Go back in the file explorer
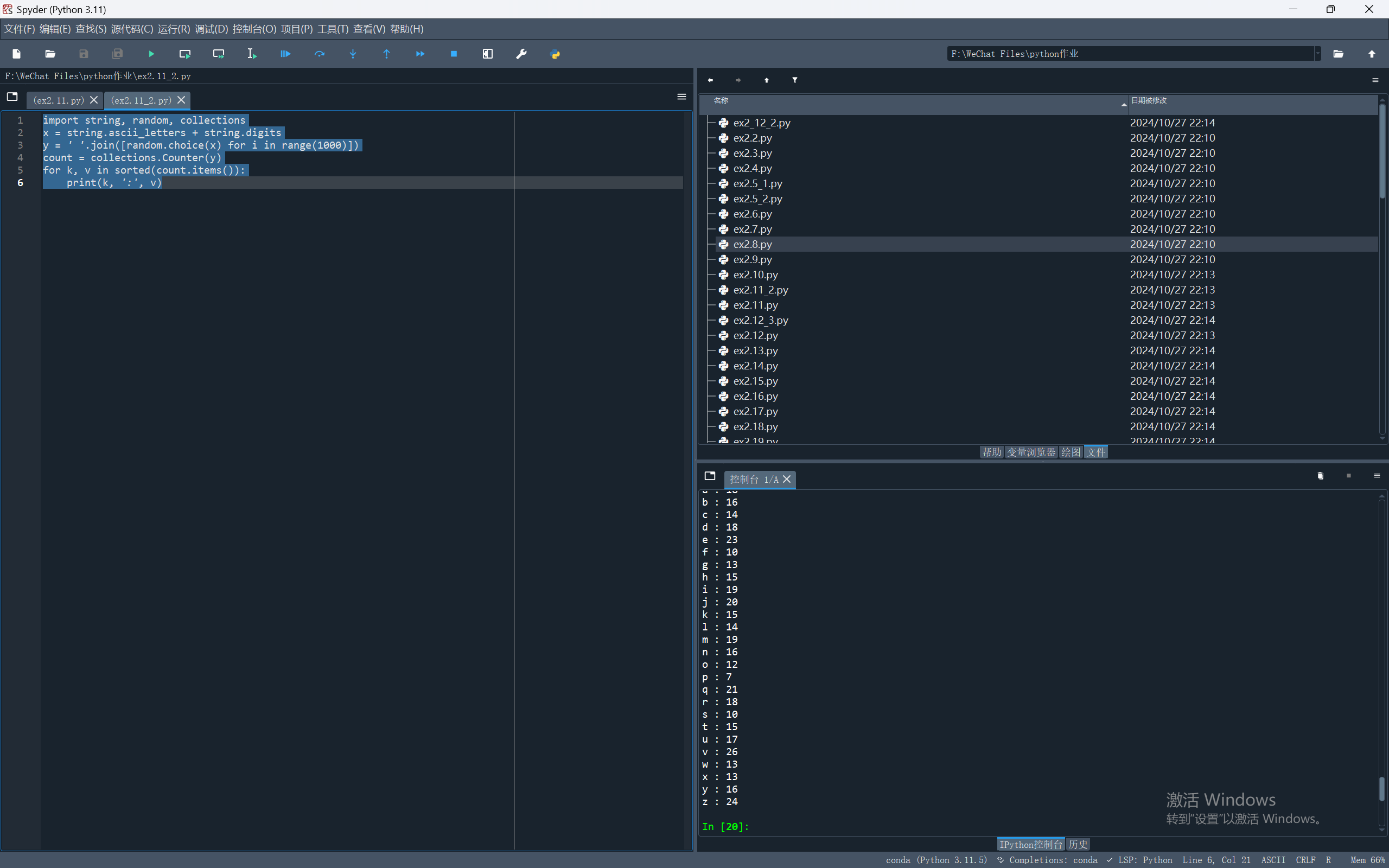Screen dimensions: 1389x868 [711, 80]
